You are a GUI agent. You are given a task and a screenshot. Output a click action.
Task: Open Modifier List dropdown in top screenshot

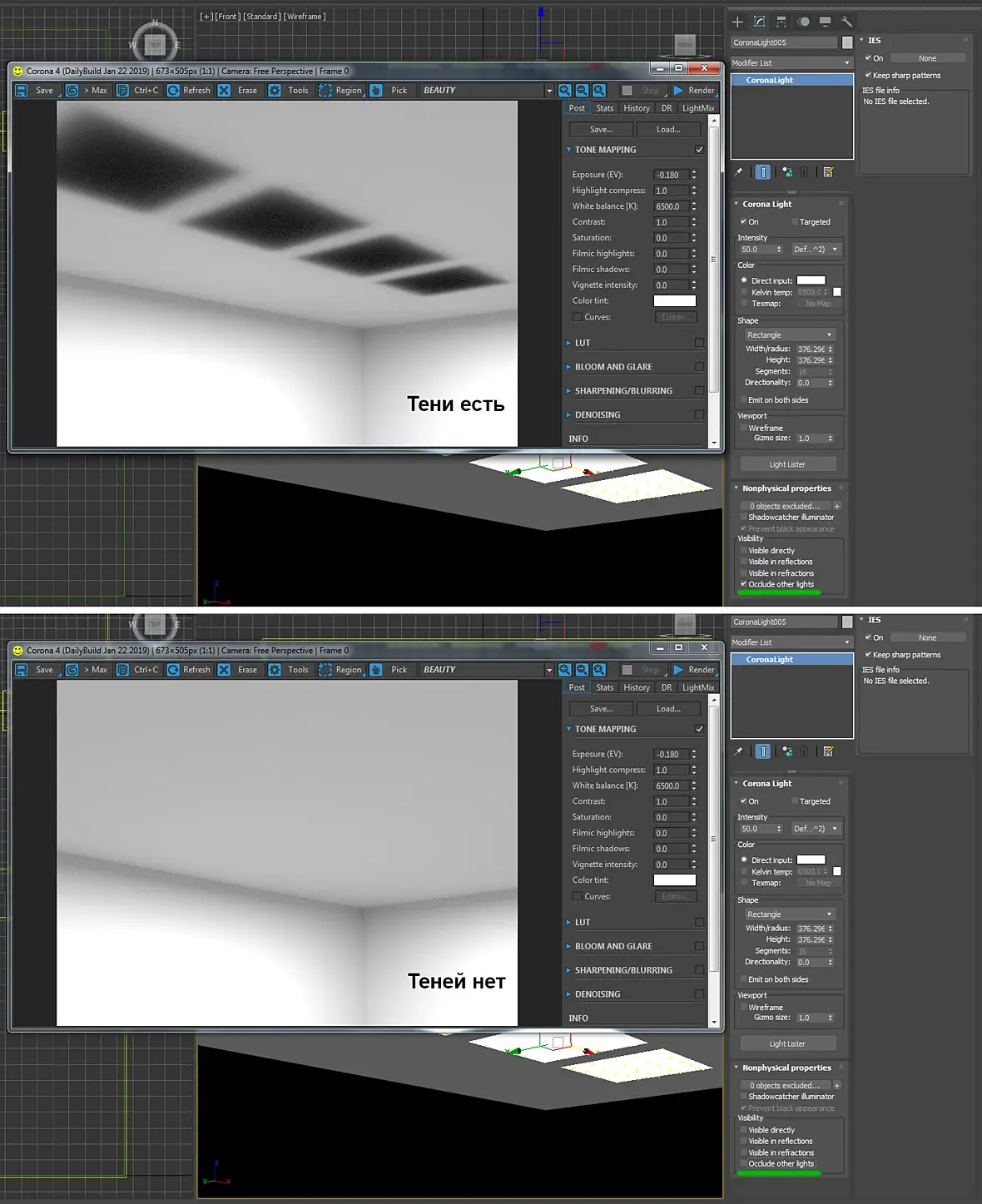(791, 63)
